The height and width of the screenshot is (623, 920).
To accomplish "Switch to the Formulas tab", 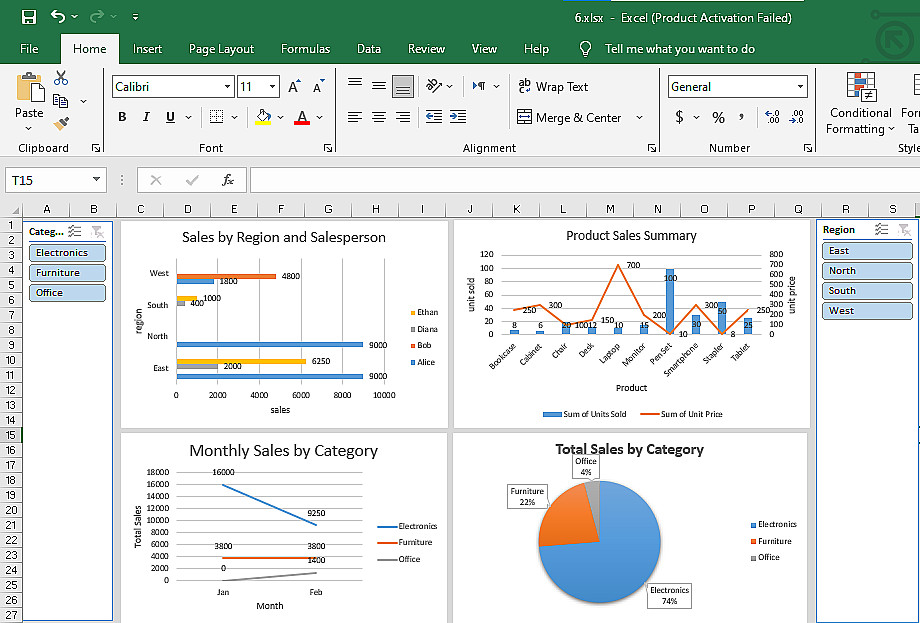I will click(x=305, y=49).
